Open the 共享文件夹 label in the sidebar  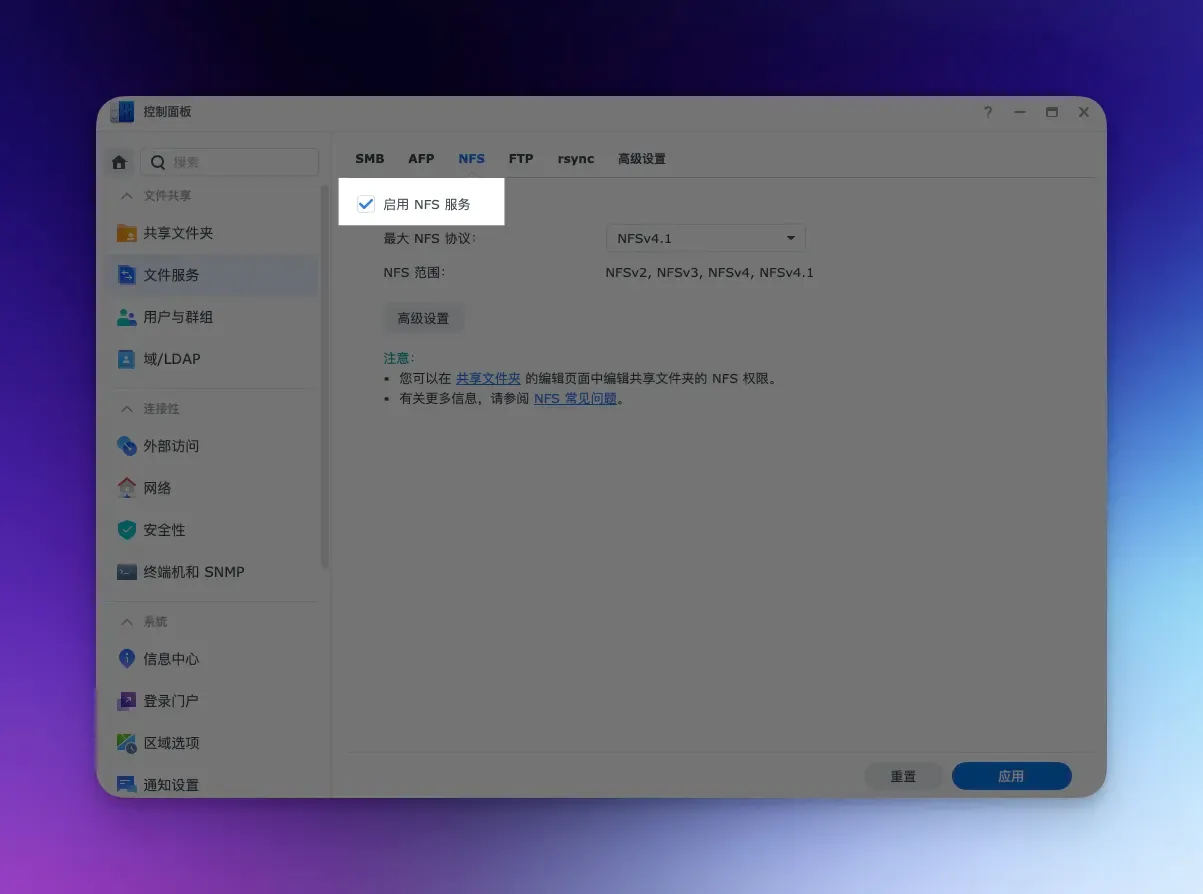(x=178, y=233)
